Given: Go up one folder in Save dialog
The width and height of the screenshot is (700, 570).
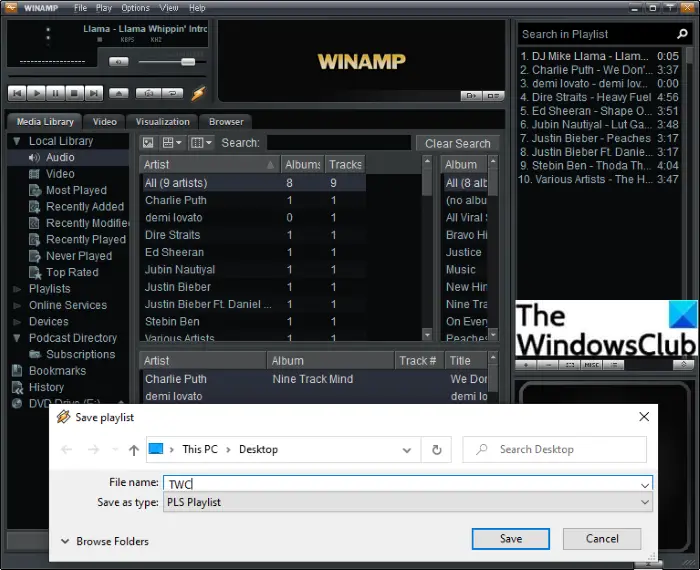Looking at the screenshot, I should (134, 450).
